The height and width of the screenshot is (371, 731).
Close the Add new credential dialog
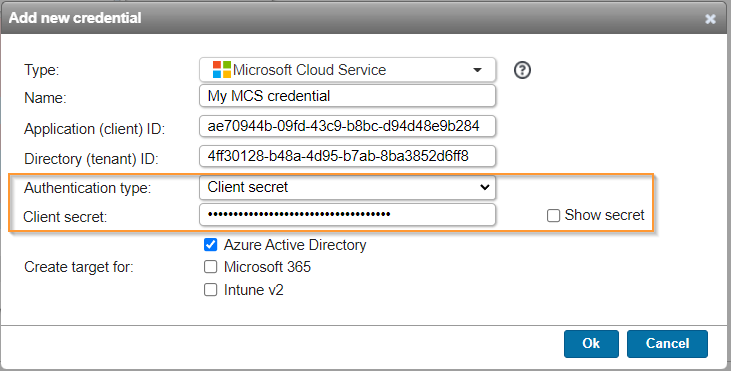(710, 19)
